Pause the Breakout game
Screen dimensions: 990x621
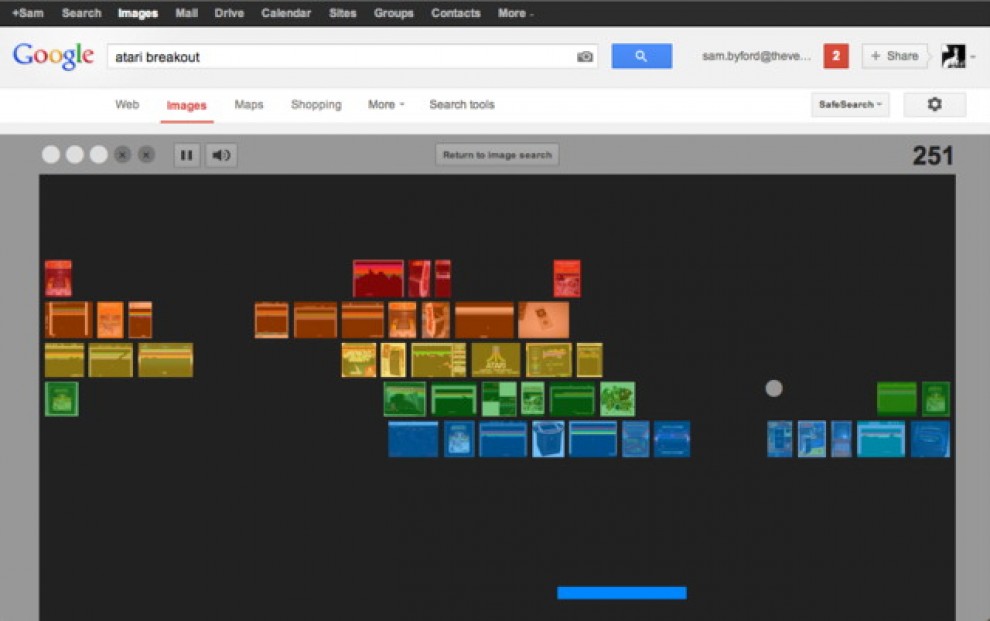tap(187, 155)
